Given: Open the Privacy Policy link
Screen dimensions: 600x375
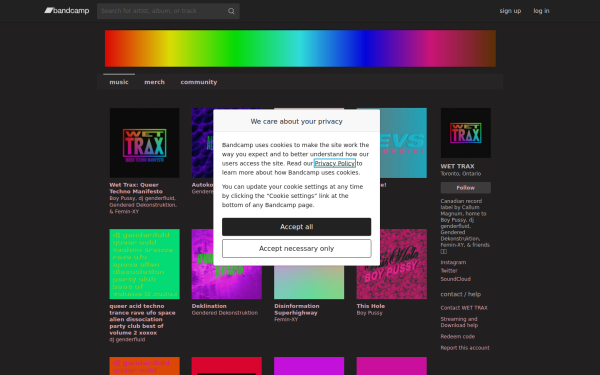Looking at the screenshot, I should [x=335, y=163].
